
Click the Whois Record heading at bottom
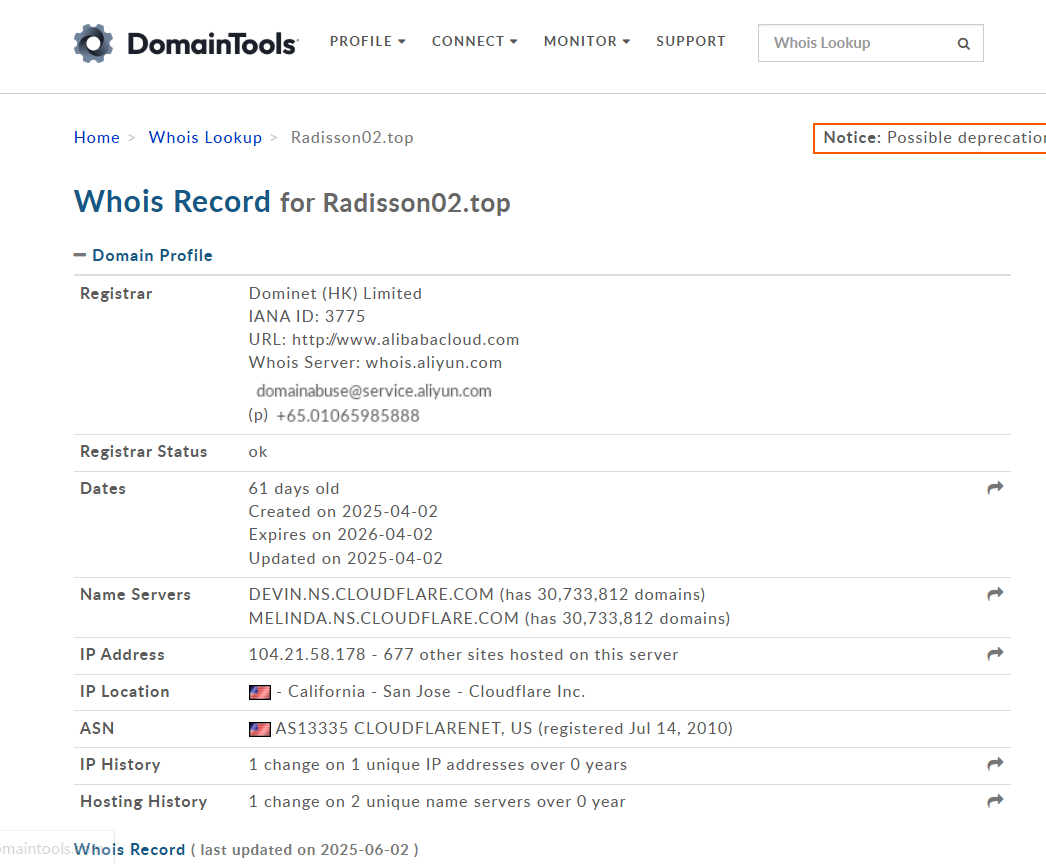[x=129, y=849]
